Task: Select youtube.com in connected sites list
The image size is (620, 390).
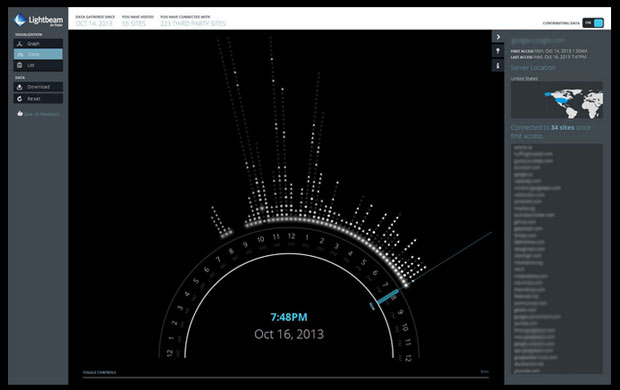Action: coord(527,371)
